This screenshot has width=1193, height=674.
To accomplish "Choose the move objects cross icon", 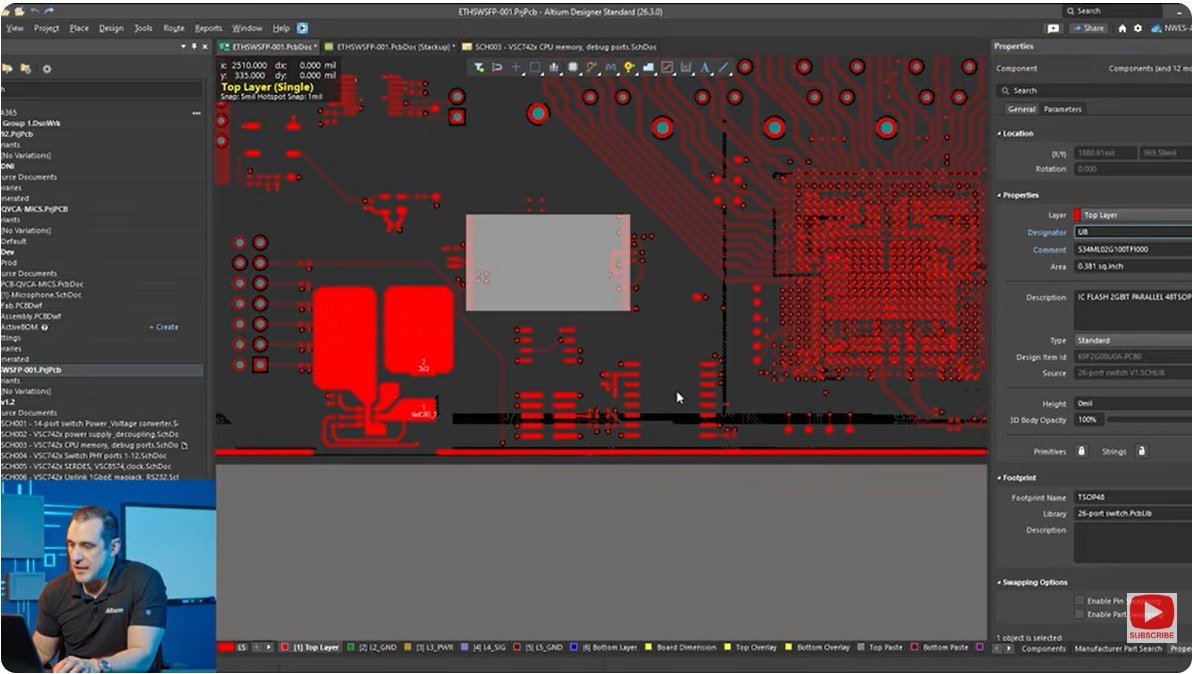I will [x=516, y=68].
